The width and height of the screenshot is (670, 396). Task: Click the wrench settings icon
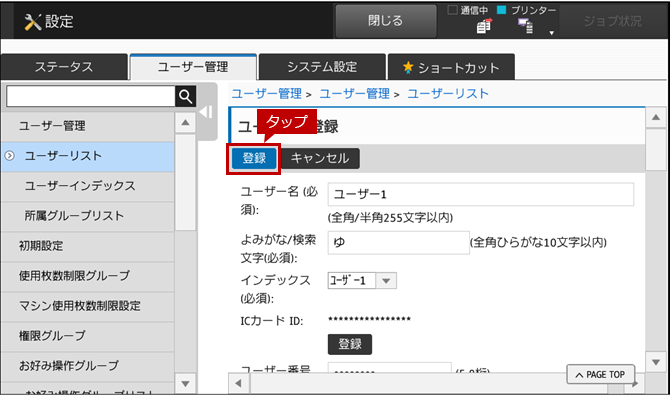tap(33, 22)
